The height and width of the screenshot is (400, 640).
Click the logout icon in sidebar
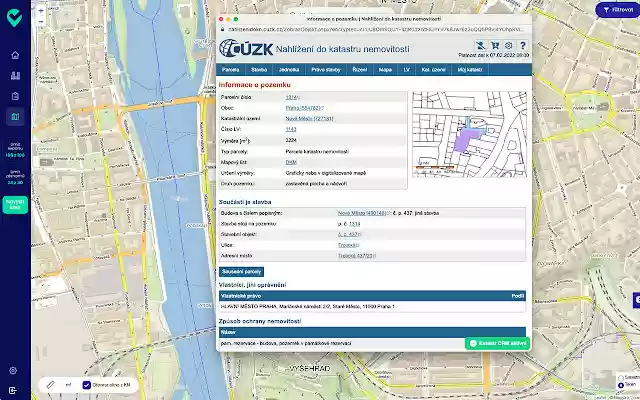click(13, 390)
